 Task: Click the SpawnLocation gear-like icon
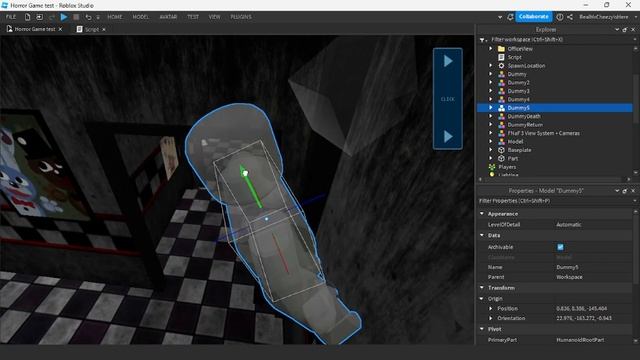[x=501, y=65]
